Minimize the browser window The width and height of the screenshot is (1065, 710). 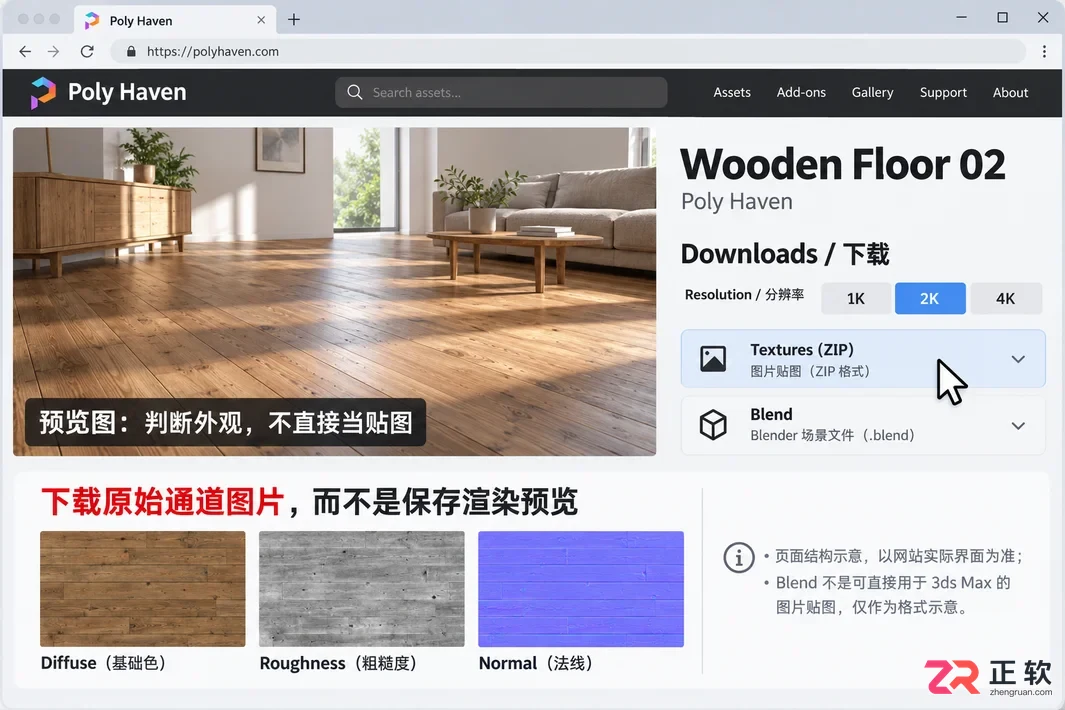961,18
